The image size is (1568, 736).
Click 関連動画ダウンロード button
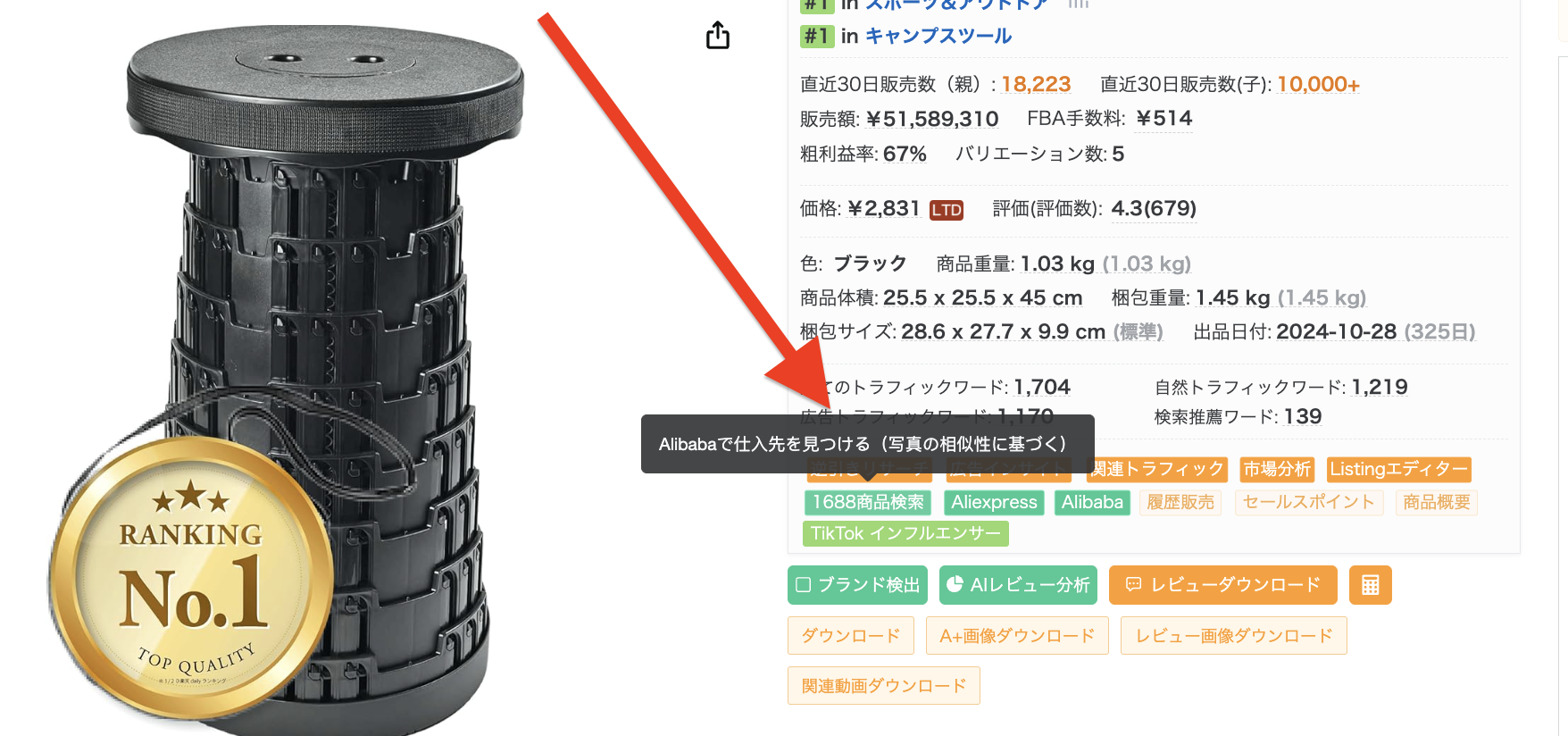(x=884, y=686)
